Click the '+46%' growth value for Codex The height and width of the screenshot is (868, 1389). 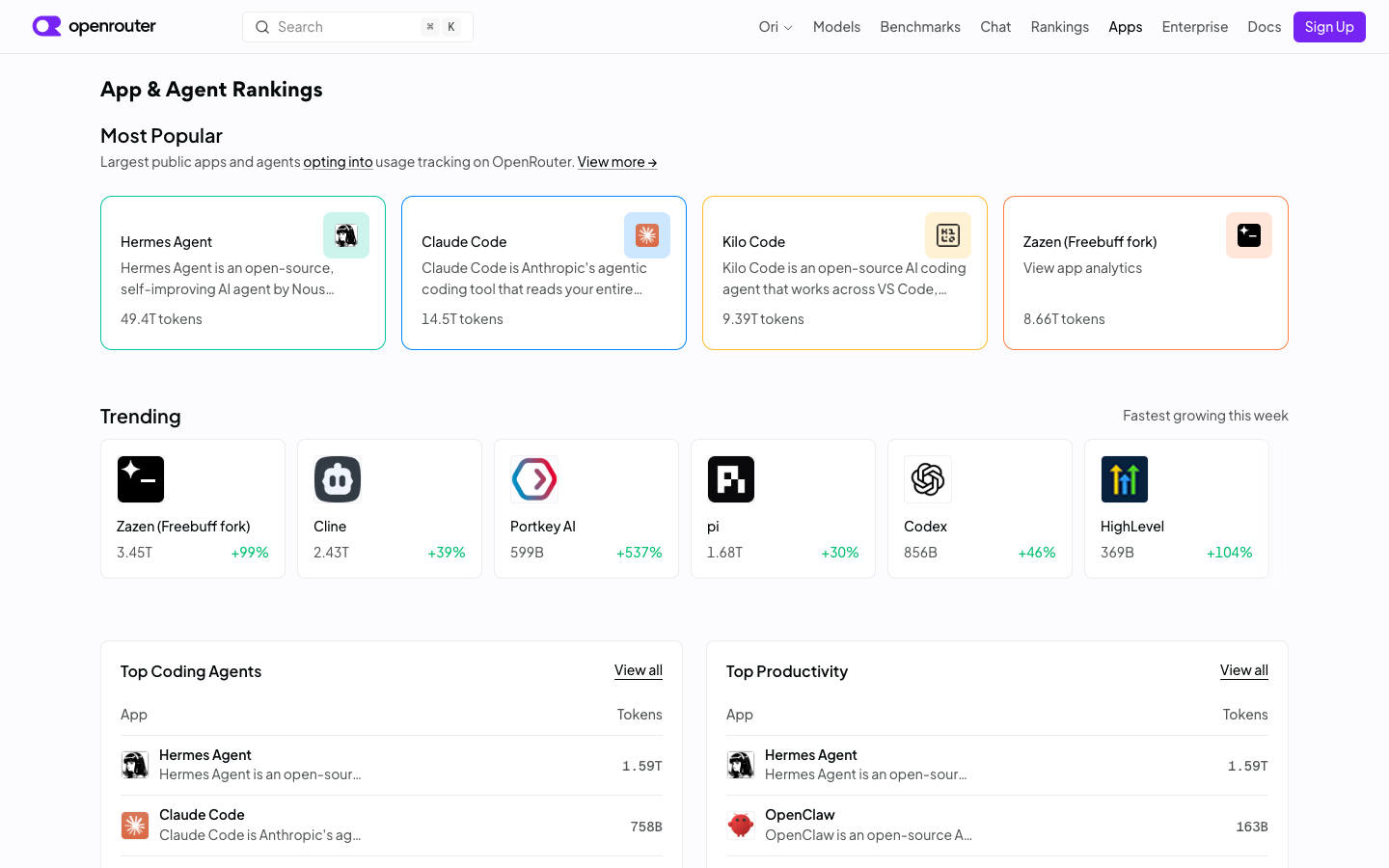click(1037, 553)
